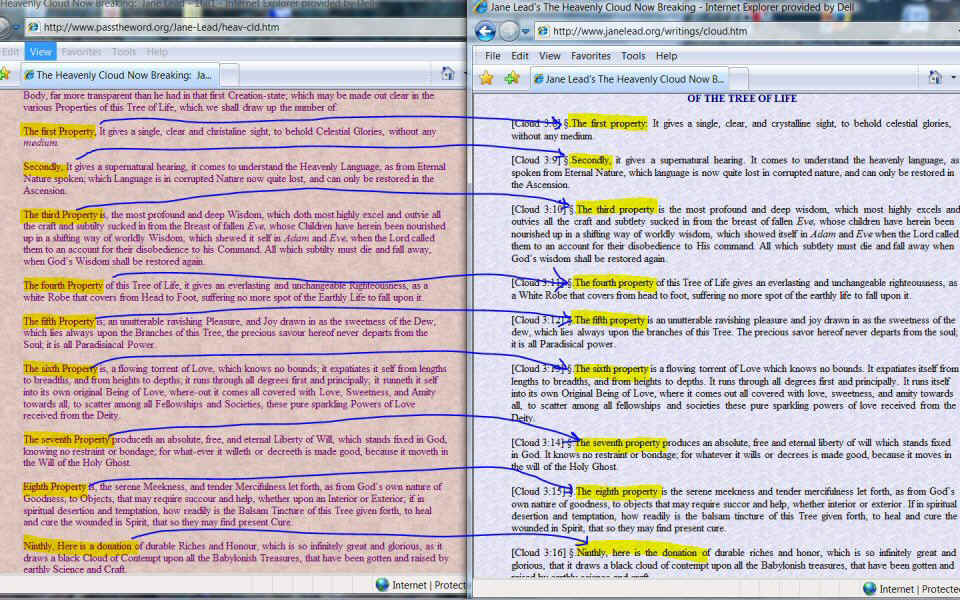Click 'The third Property' text in left page

[x=61, y=214]
